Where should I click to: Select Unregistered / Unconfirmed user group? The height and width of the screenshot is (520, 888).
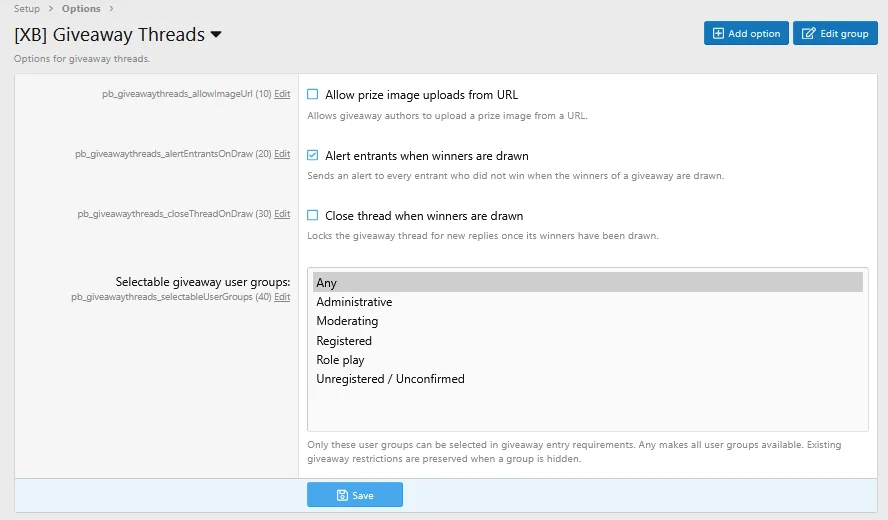coord(588,379)
